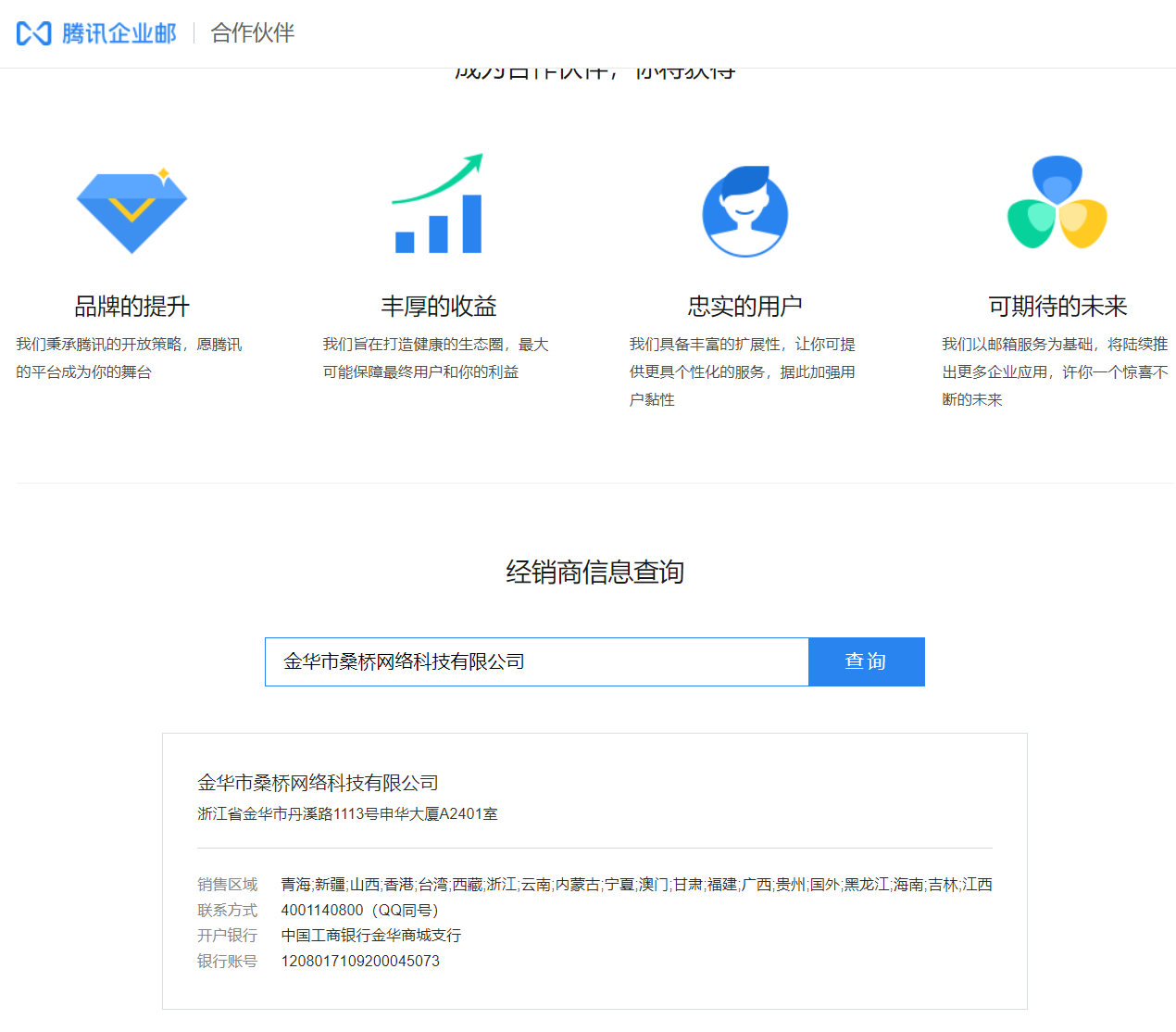This screenshot has height=1032, width=1176.
Task: Click the sales region list text
Action: pyautogui.click(x=636, y=885)
